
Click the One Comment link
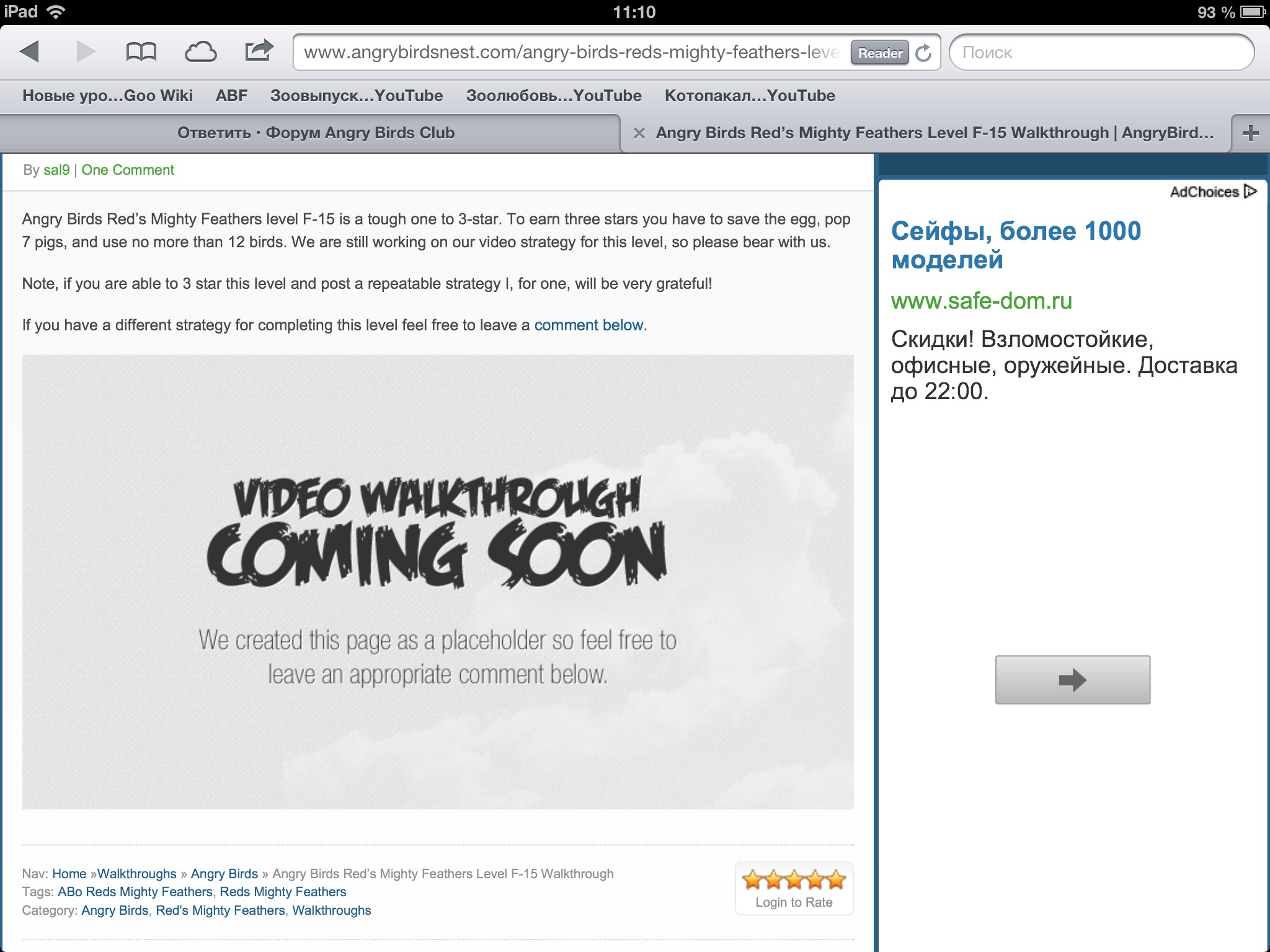point(128,170)
